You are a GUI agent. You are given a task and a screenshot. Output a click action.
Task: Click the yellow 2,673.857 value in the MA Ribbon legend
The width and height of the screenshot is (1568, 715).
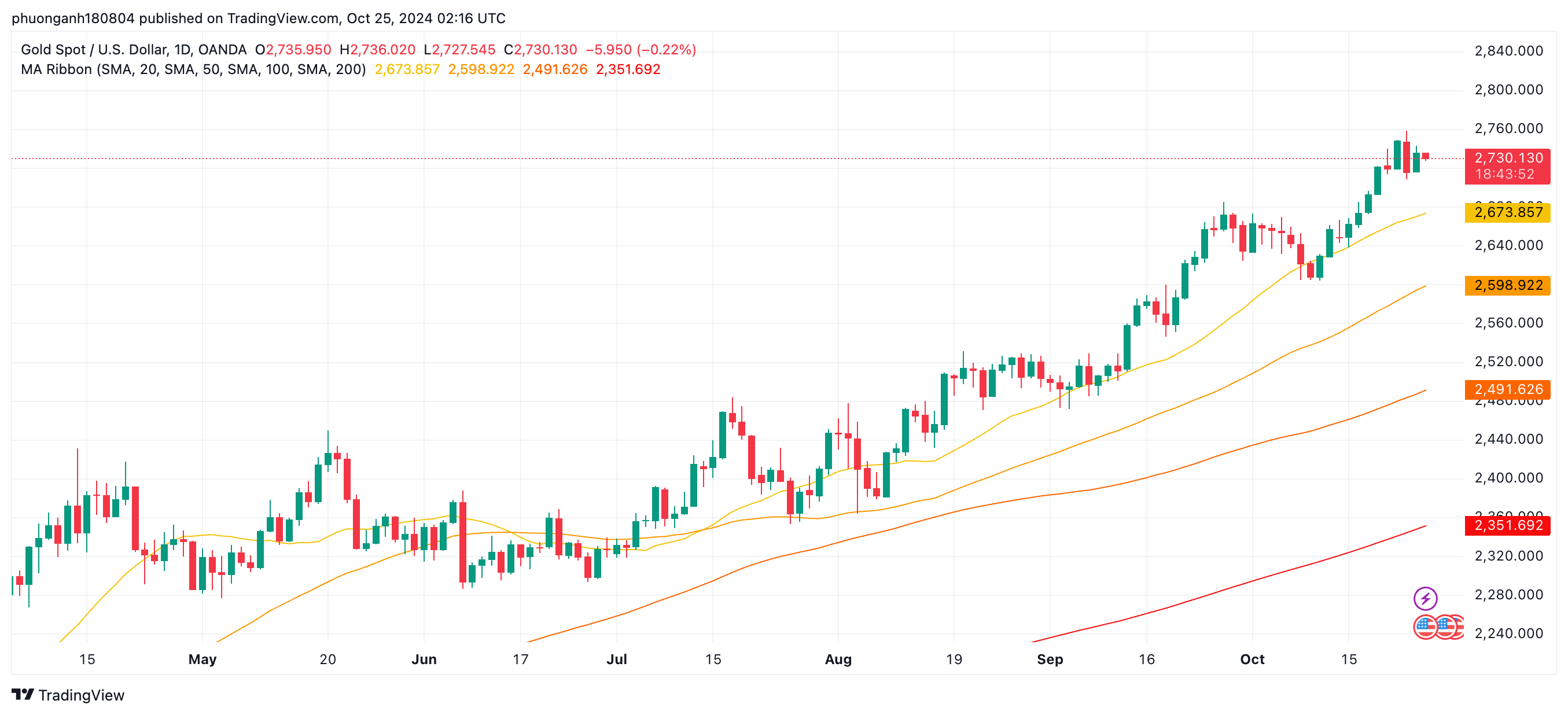[407, 69]
